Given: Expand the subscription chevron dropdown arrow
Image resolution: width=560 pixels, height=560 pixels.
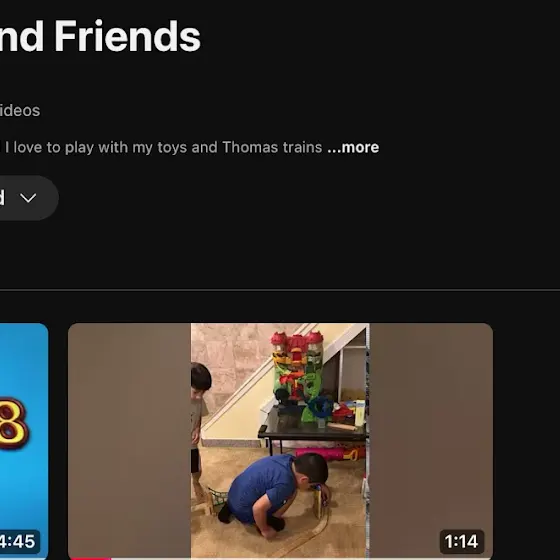Looking at the screenshot, I should [28, 198].
